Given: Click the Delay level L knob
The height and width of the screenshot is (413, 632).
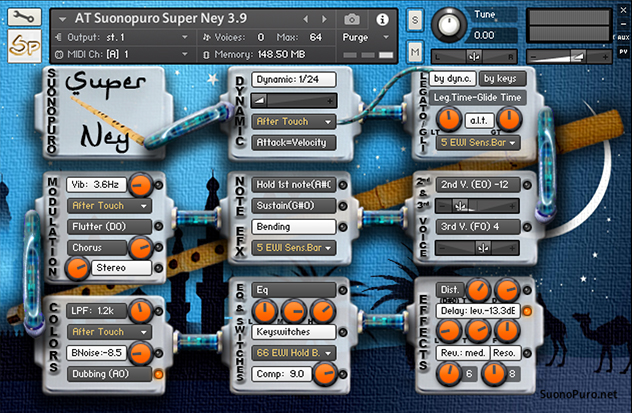Looking at the screenshot, I should tap(449, 330).
